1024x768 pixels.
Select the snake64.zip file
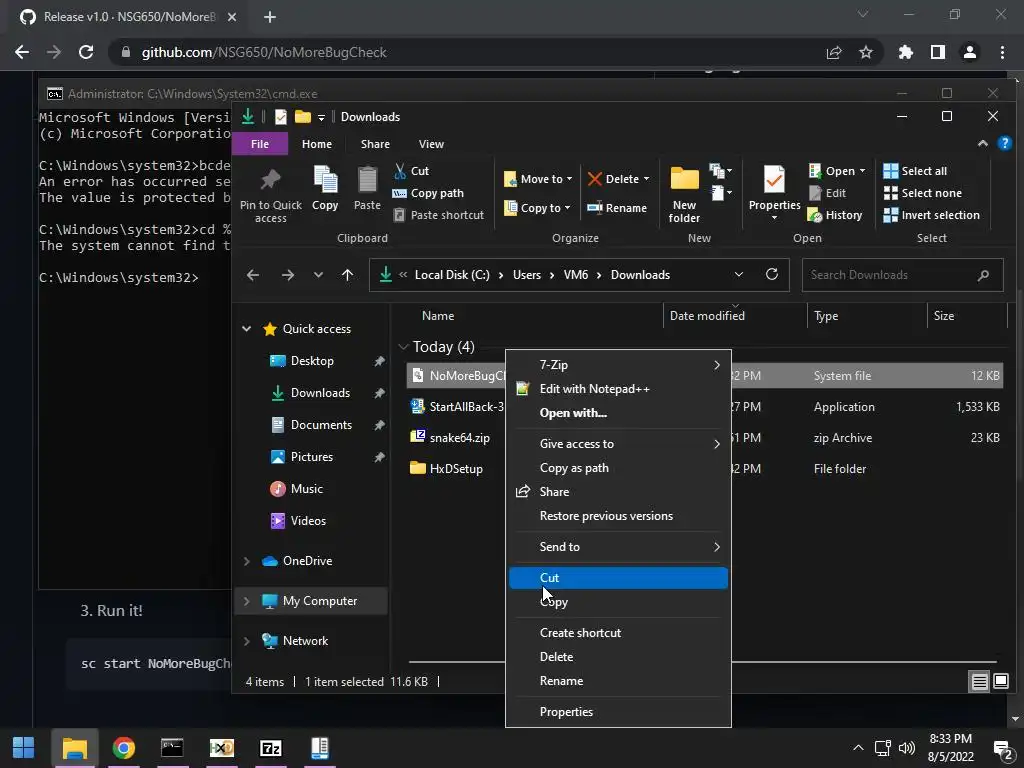(459, 438)
